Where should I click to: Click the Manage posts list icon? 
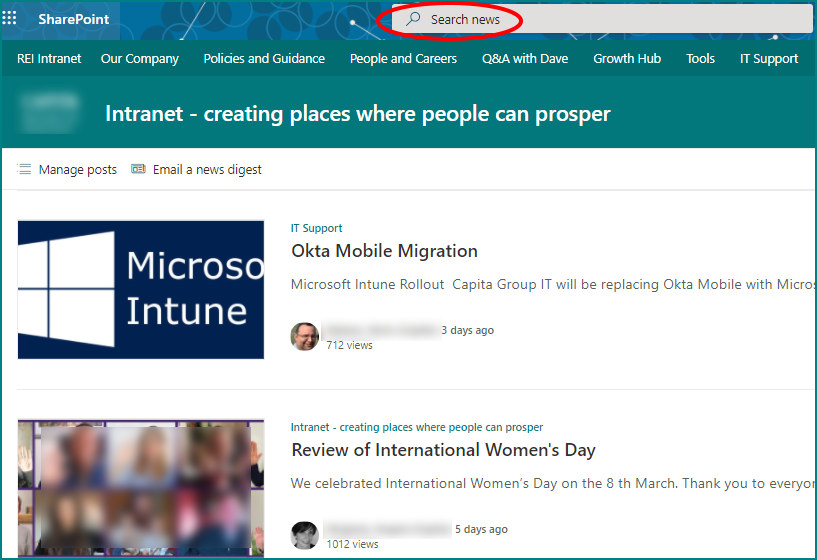point(24,169)
